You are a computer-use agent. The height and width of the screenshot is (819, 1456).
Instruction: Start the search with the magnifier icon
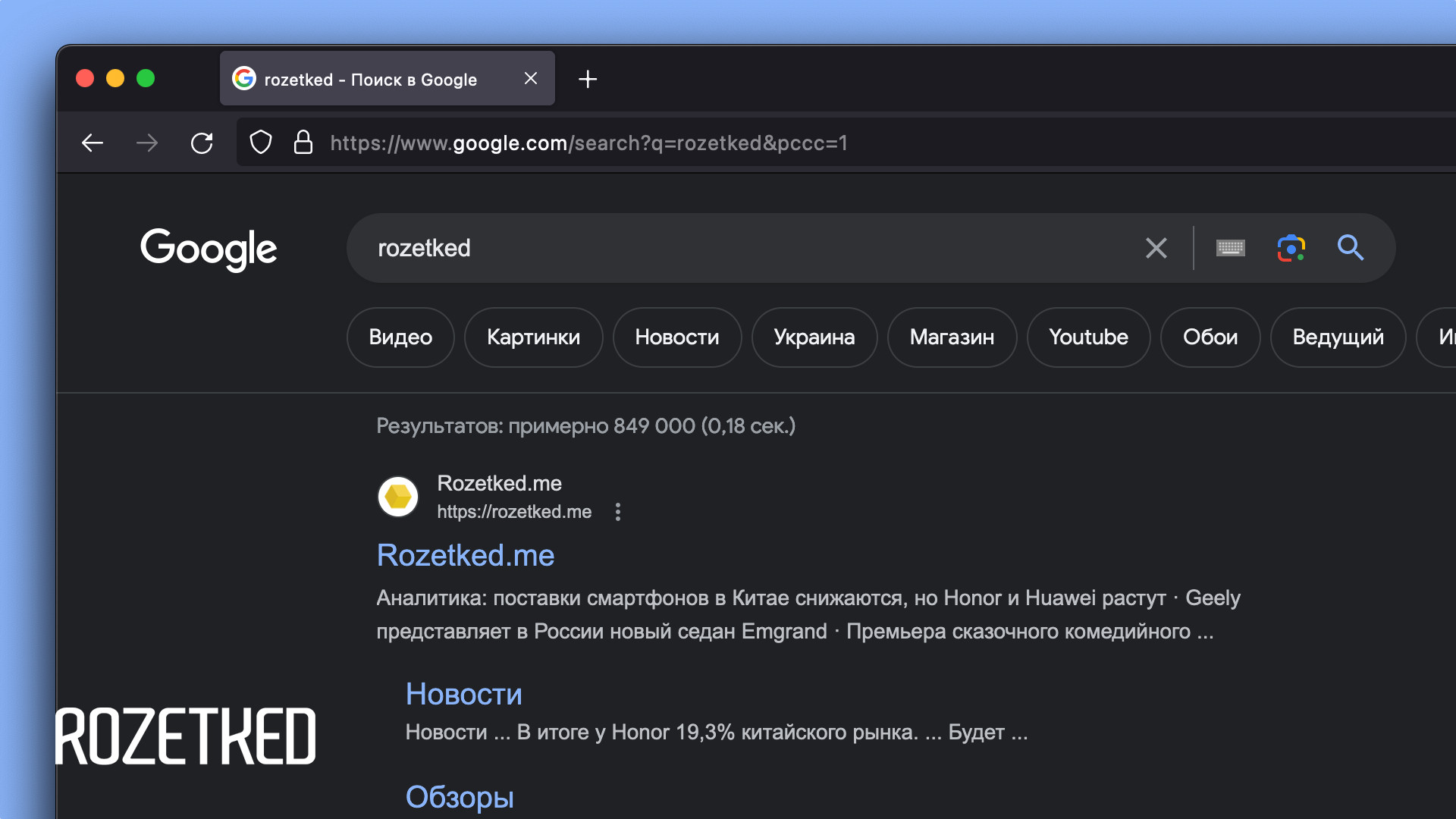click(1351, 248)
